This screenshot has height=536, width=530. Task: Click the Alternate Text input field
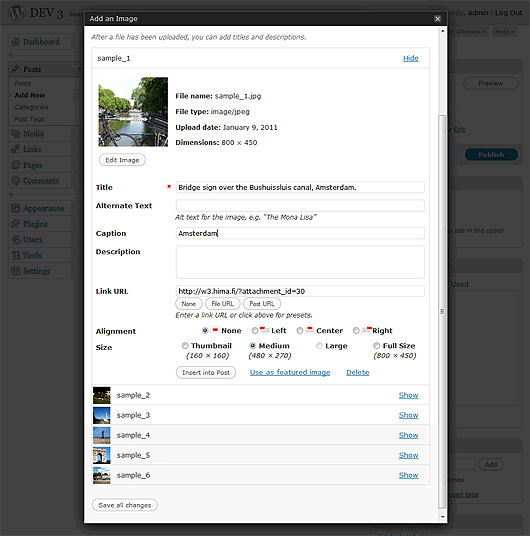tap(300, 205)
